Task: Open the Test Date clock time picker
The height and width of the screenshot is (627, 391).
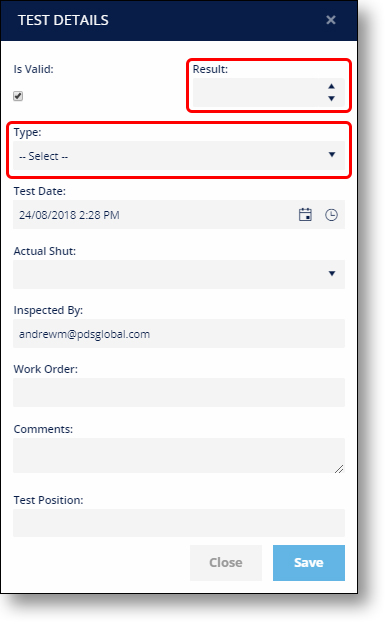Action: coord(331,215)
